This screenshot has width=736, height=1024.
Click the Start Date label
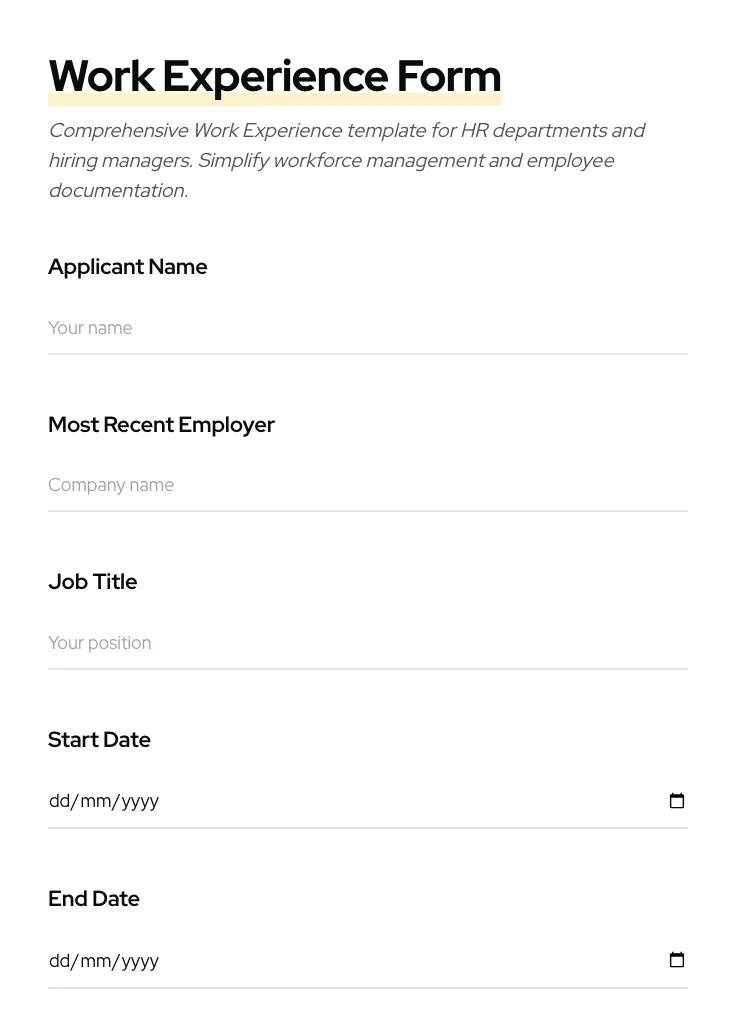tap(99, 740)
